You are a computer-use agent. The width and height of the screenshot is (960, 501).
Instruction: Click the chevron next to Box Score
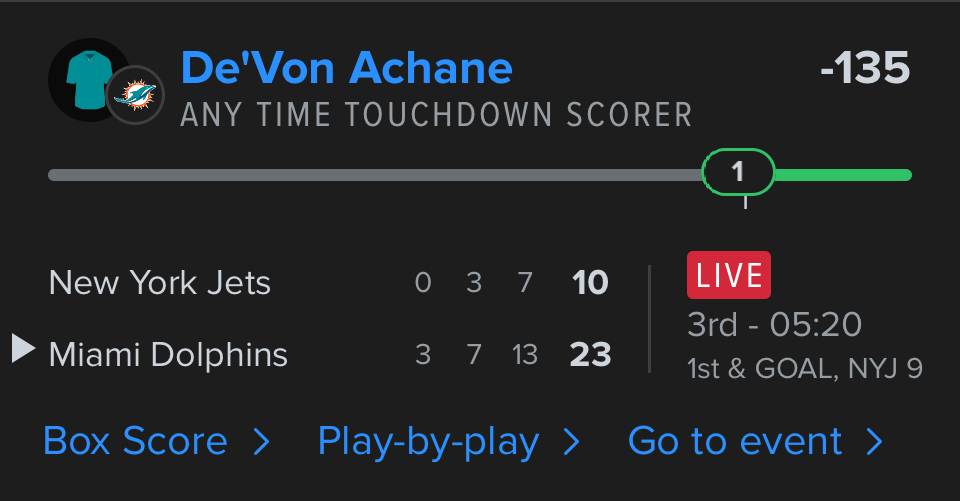click(x=261, y=442)
